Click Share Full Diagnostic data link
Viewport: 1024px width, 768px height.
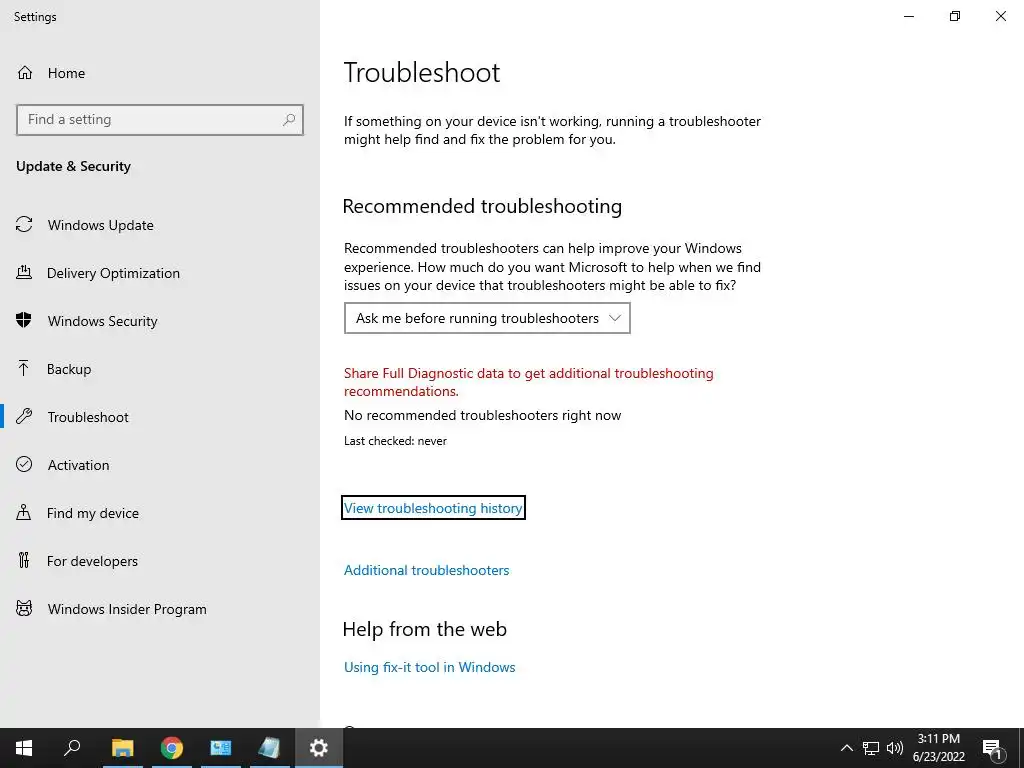tap(528, 382)
